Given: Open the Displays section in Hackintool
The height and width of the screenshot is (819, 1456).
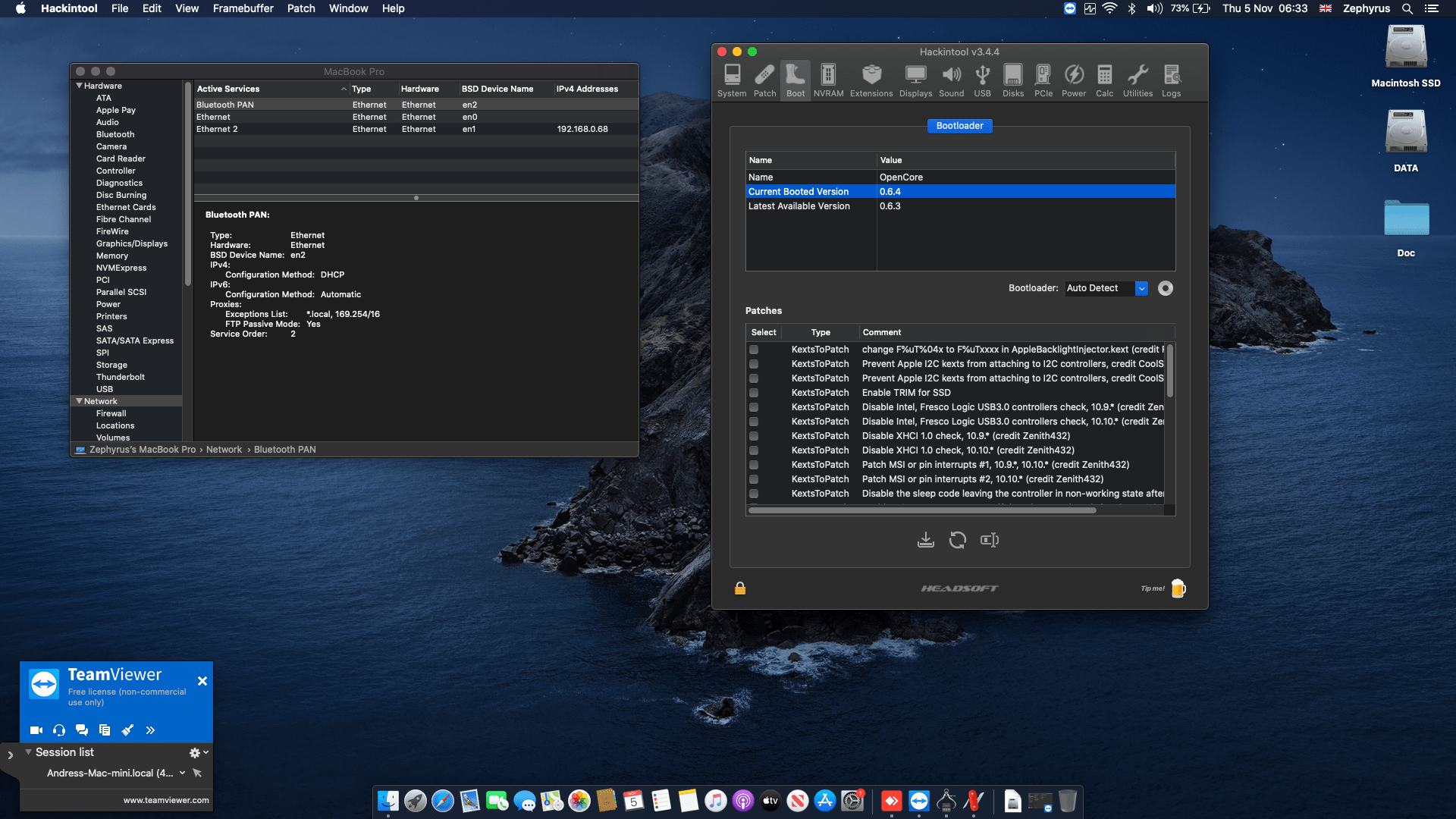Looking at the screenshot, I should (x=915, y=80).
